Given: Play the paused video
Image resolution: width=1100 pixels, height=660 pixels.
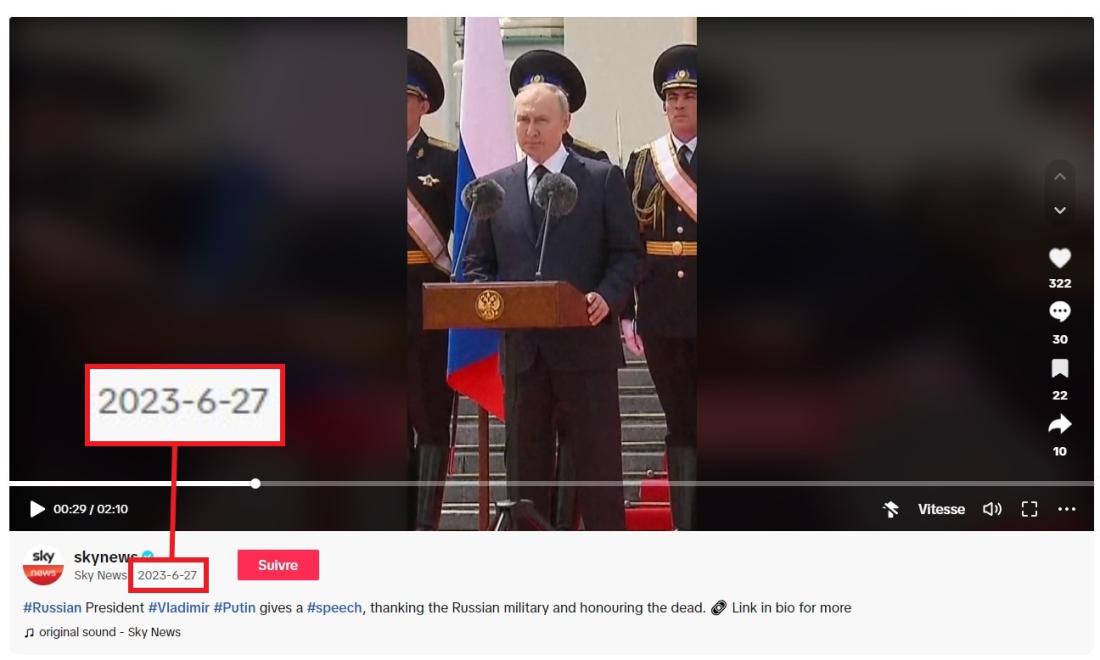Looking at the screenshot, I should click(x=37, y=509).
